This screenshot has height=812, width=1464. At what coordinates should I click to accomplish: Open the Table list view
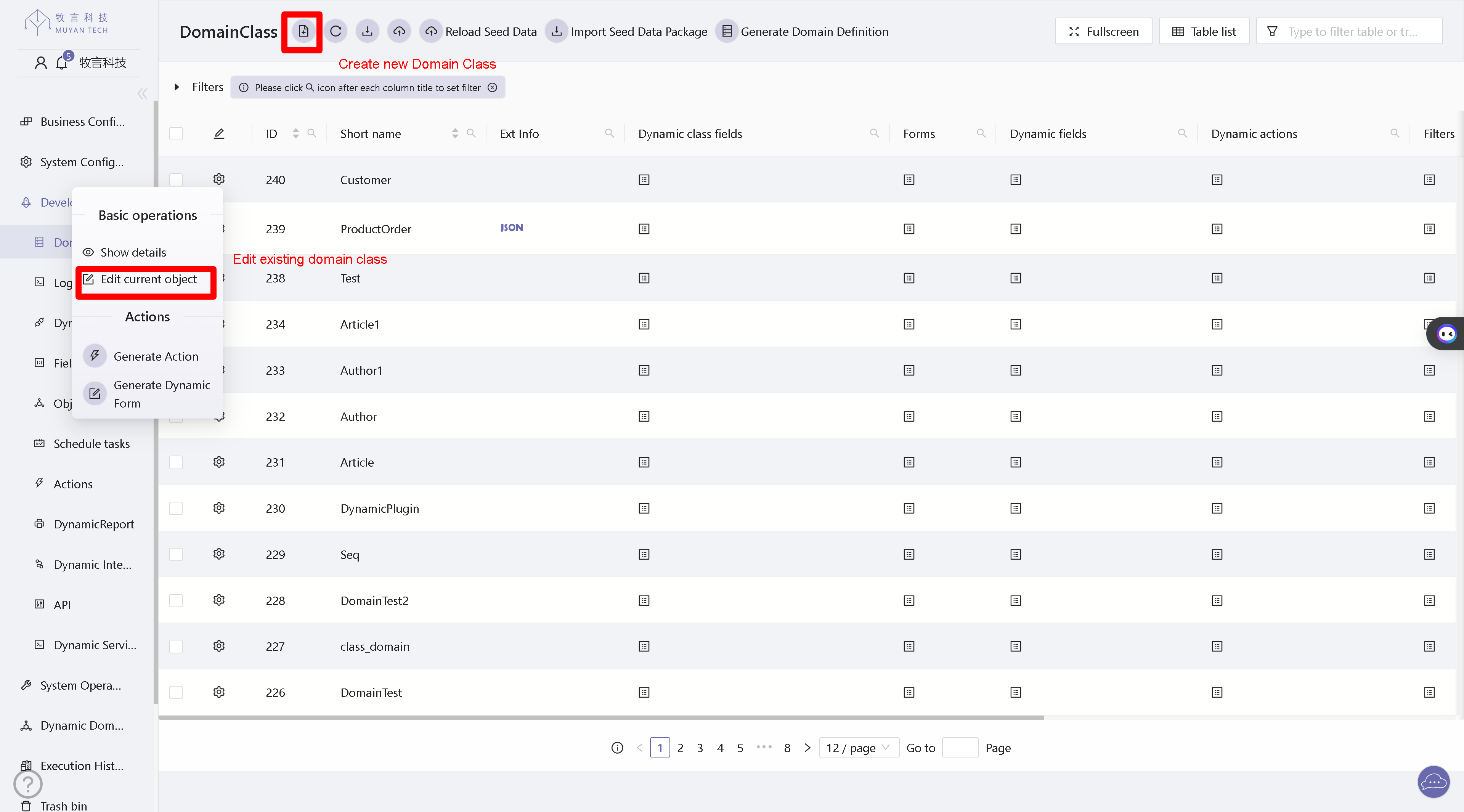(x=1204, y=31)
